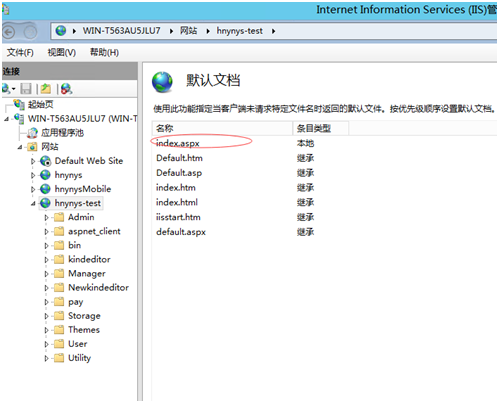Select the 起始页 tree item label
499x403 pixels.
click(40, 105)
